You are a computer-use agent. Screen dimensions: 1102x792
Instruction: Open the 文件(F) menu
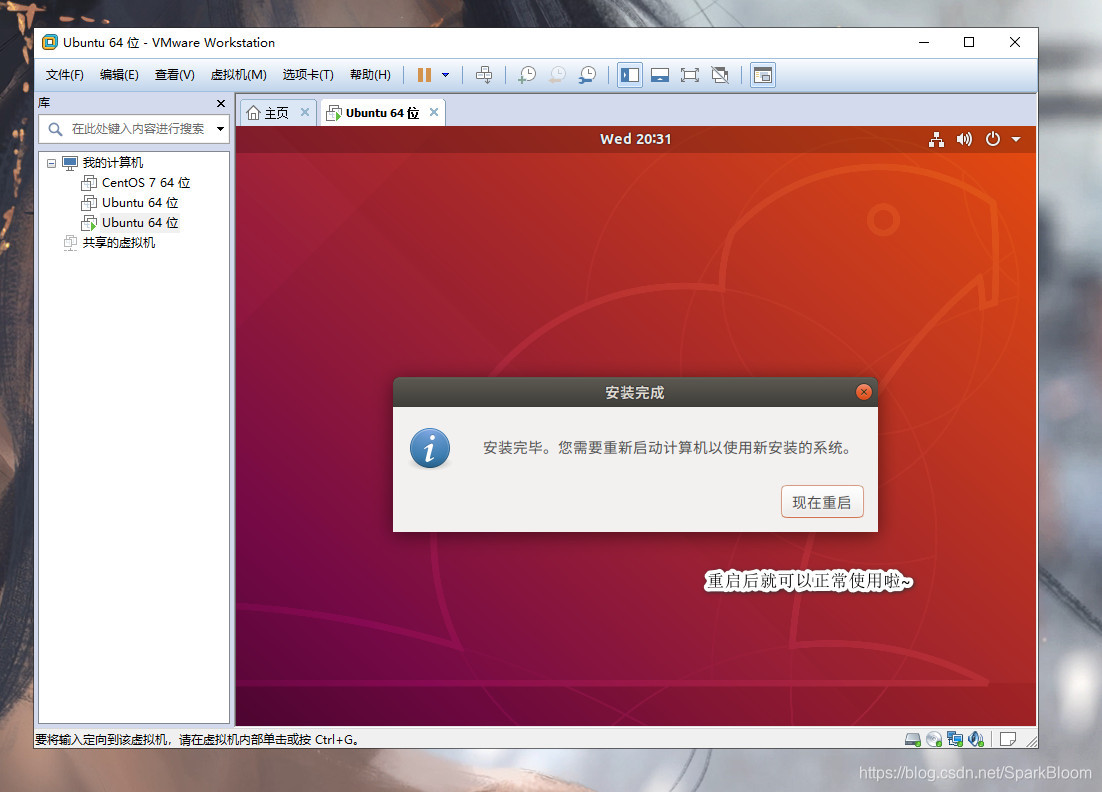pyautogui.click(x=65, y=75)
